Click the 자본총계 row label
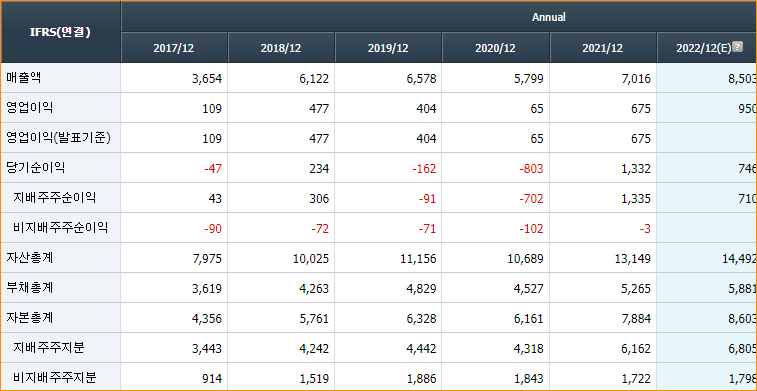757x391 pixels. [29, 317]
